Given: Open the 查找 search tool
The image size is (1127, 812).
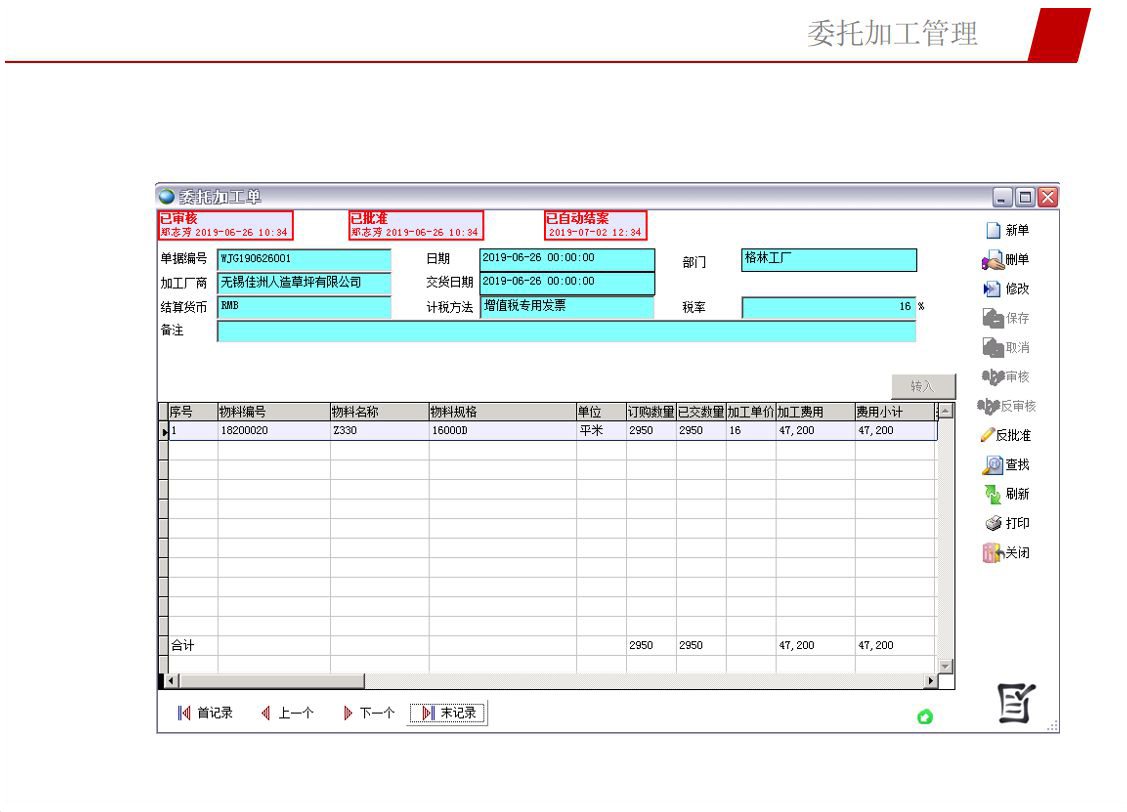Looking at the screenshot, I should coord(992,465).
